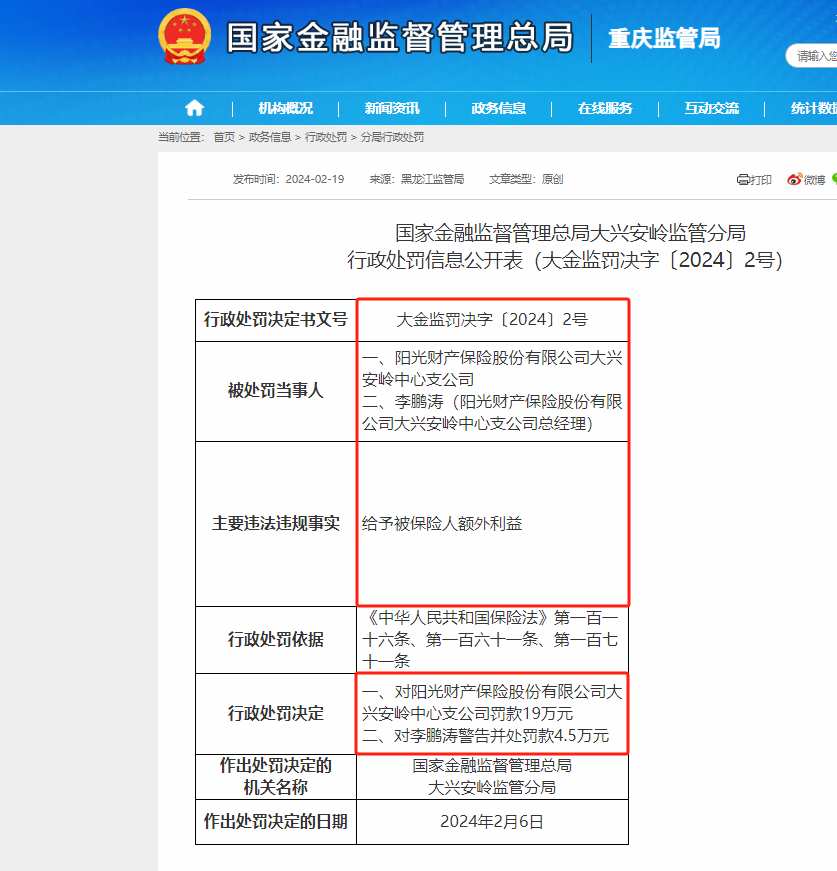Screen dimensions: 837x871
Task: Click the date cell 2024年2月6日
Action: [492, 822]
